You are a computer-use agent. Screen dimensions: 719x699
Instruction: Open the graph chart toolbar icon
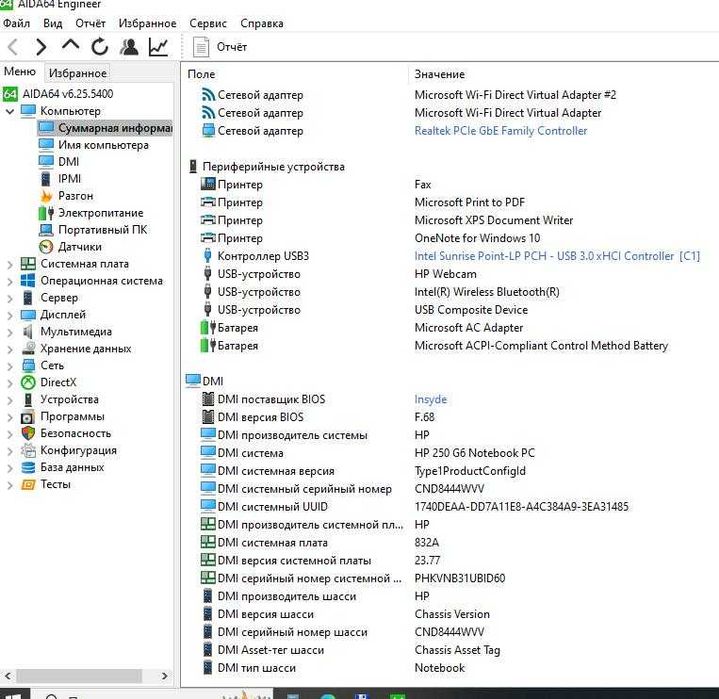click(159, 47)
